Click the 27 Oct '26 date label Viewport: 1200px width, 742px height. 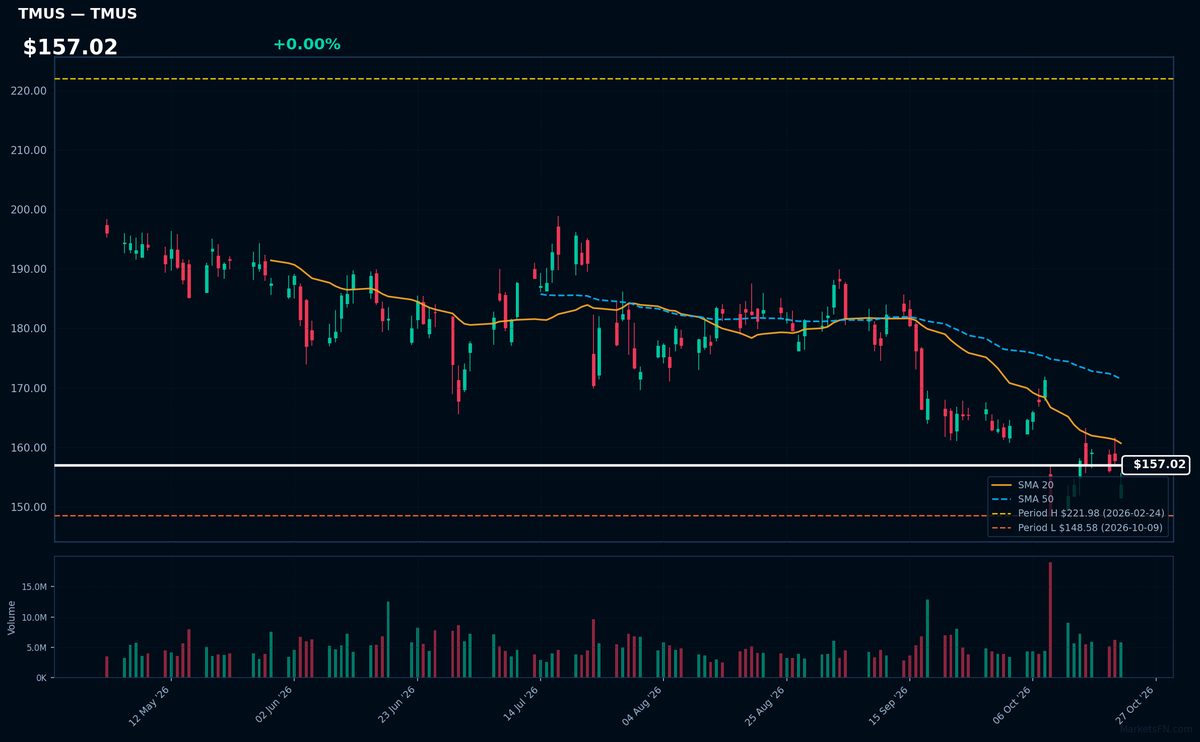pos(1136,705)
